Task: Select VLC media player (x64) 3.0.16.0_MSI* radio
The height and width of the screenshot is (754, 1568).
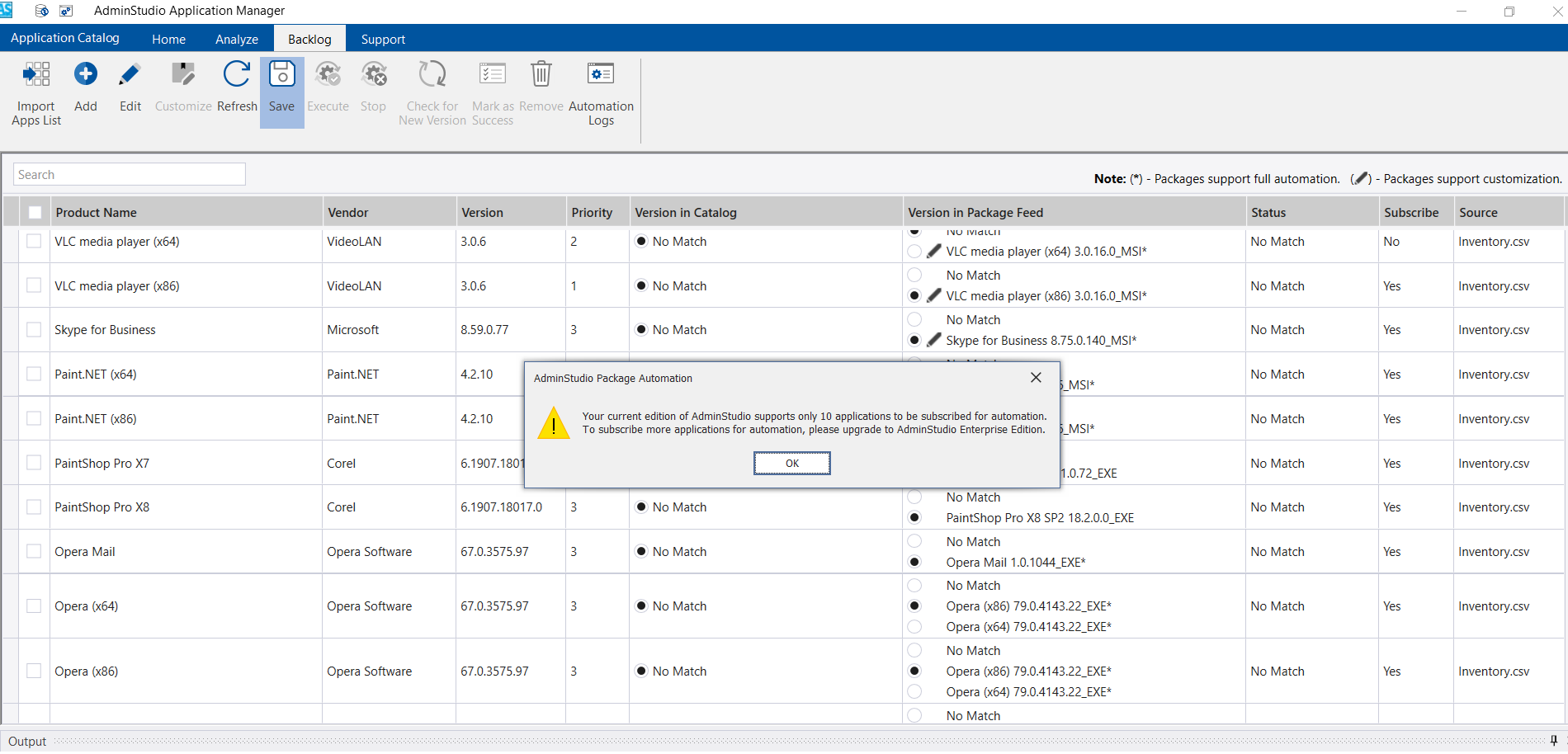Action: pyautogui.click(x=914, y=252)
